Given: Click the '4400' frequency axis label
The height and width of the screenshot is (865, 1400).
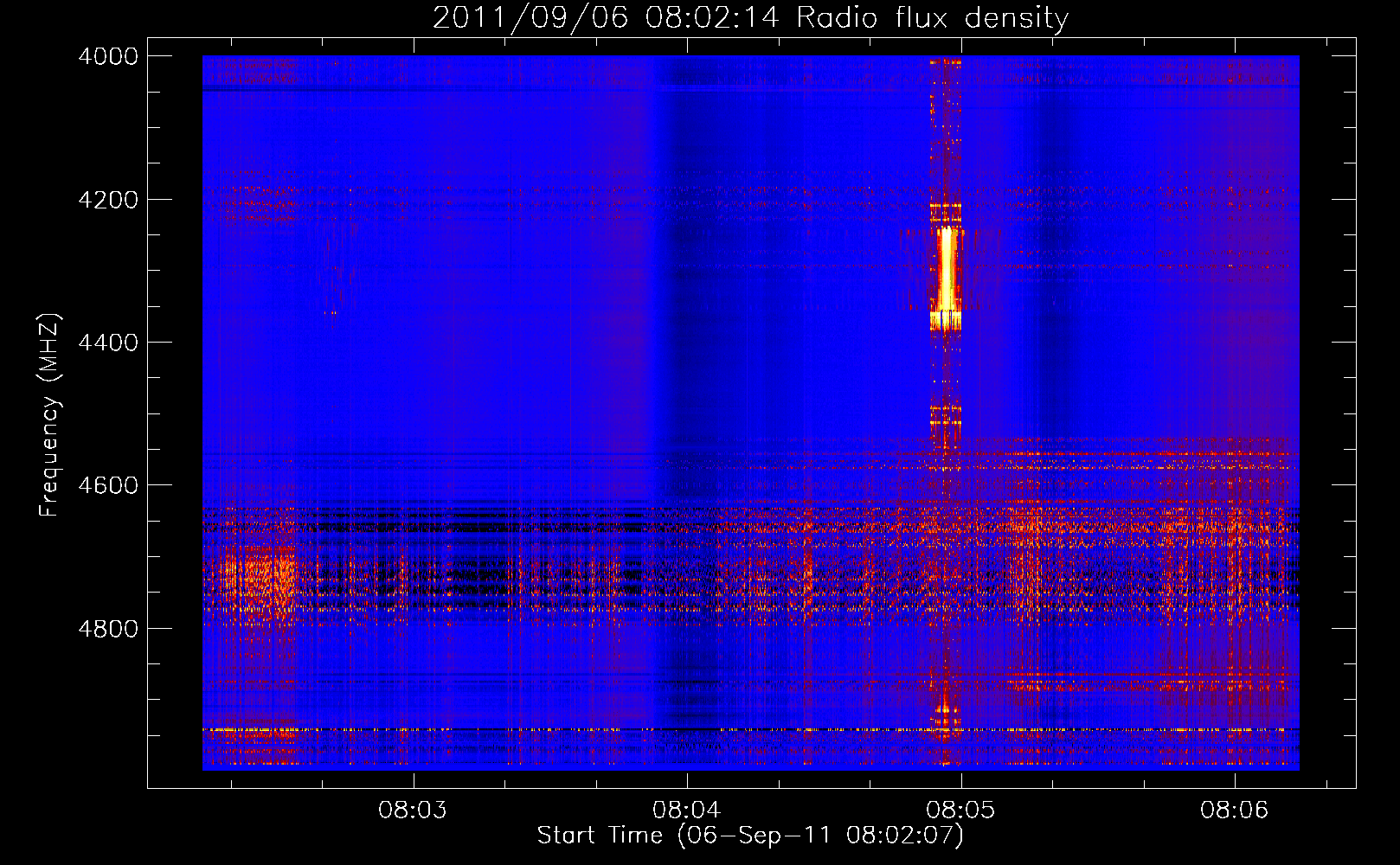Looking at the screenshot, I should pos(108,343).
